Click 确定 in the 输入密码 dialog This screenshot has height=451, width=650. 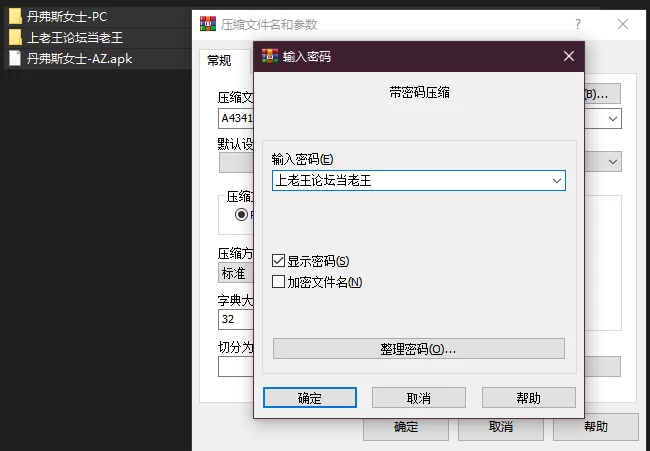(310, 398)
